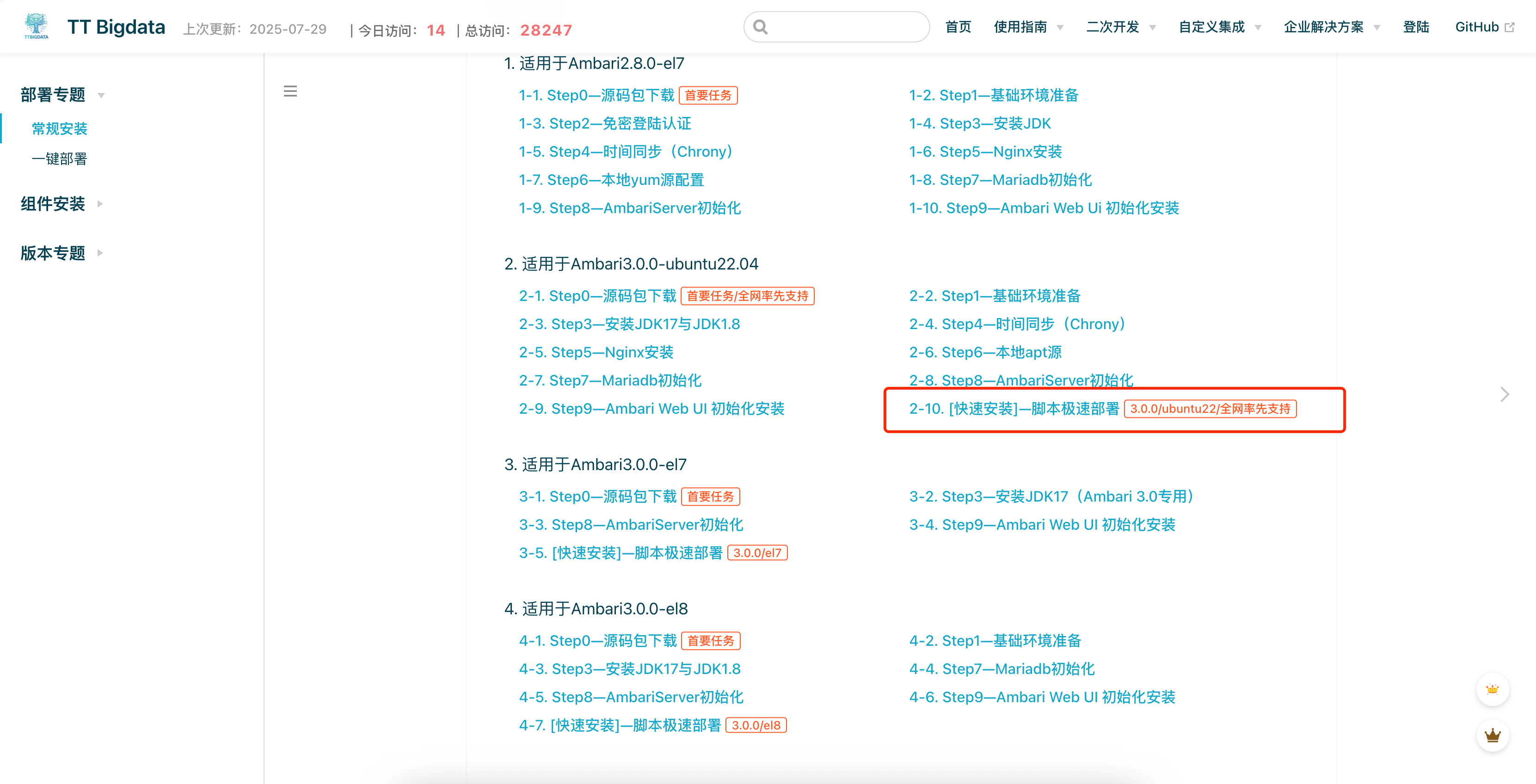Focus the top search input field
Image resolution: width=1536 pixels, height=784 pixels.
coord(836,27)
